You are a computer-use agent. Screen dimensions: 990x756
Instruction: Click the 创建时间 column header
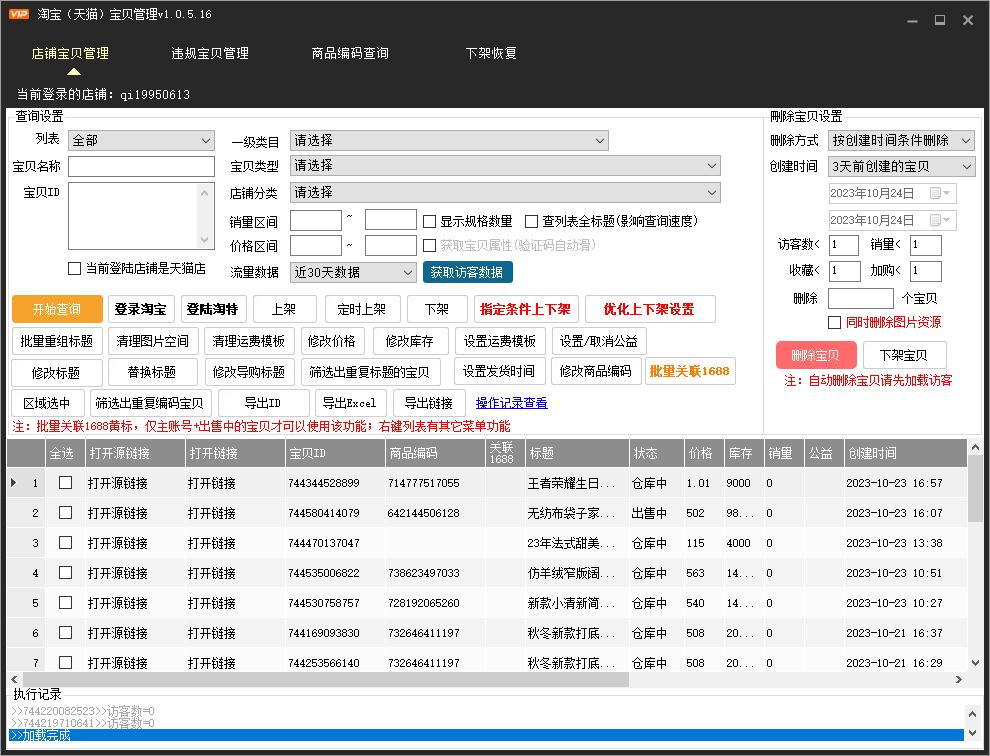pos(905,453)
